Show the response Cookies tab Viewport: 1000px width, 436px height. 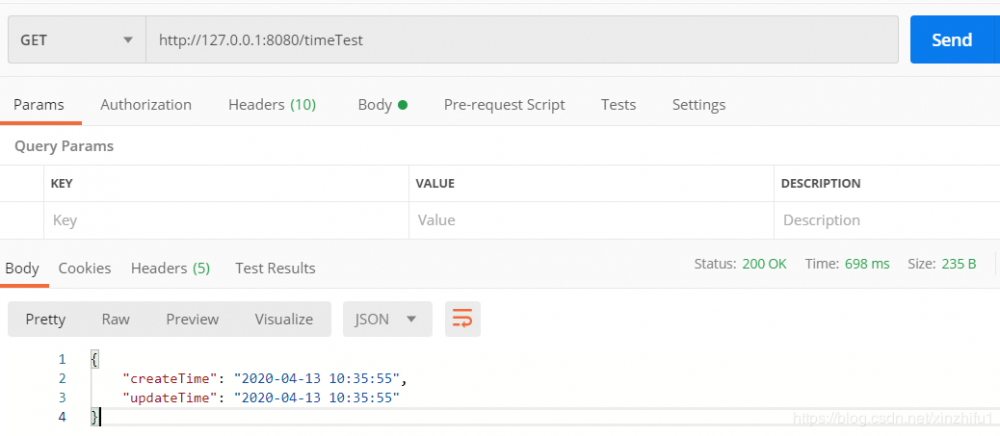tap(84, 268)
